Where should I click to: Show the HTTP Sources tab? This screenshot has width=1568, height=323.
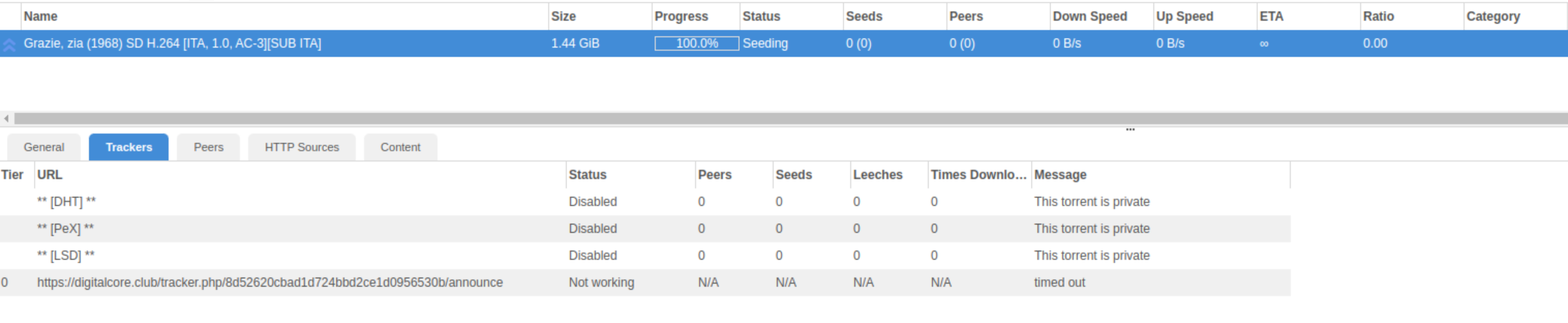[301, 147]
